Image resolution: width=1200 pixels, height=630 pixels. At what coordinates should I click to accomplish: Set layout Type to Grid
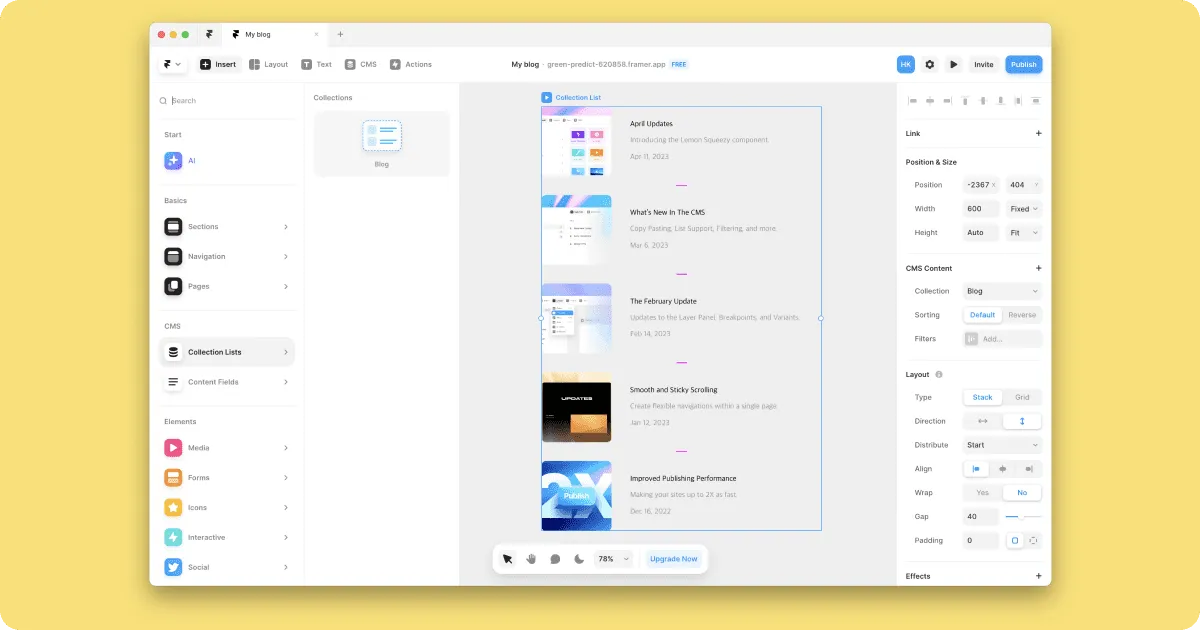click(1022, 397)
